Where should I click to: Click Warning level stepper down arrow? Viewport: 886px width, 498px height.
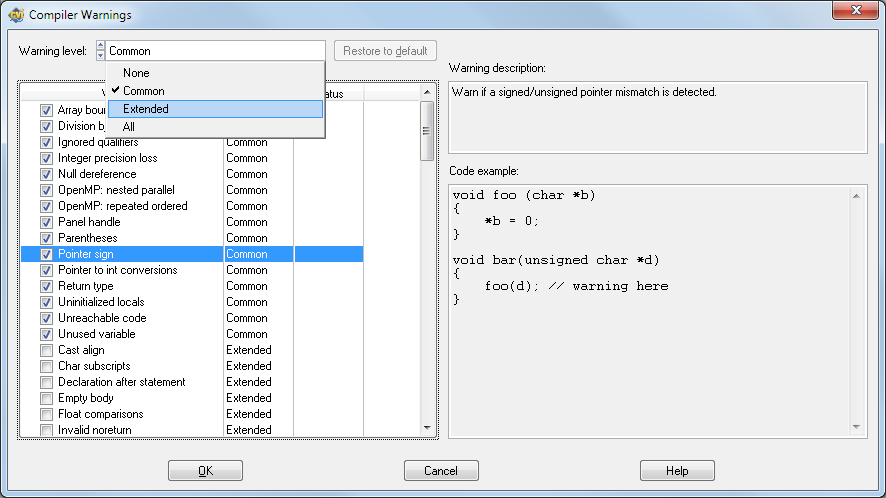tap(100, 55)
